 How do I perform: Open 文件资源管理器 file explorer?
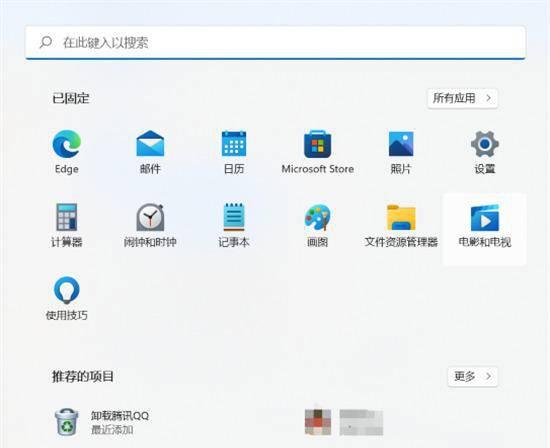point(401,225)
